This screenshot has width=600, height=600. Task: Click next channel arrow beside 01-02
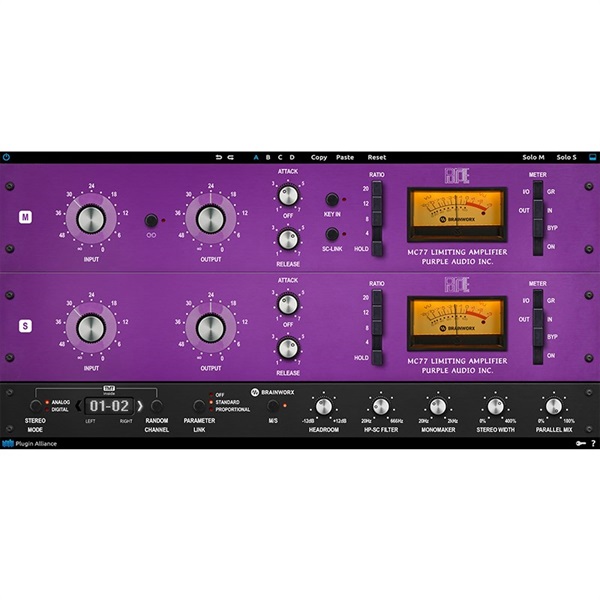coord(140,406)
